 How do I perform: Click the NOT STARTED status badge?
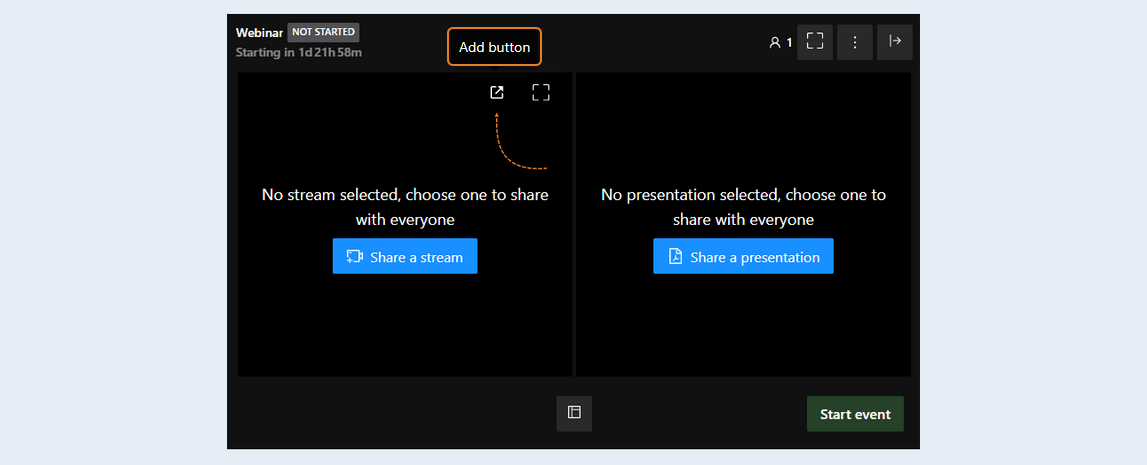point(323,32)
